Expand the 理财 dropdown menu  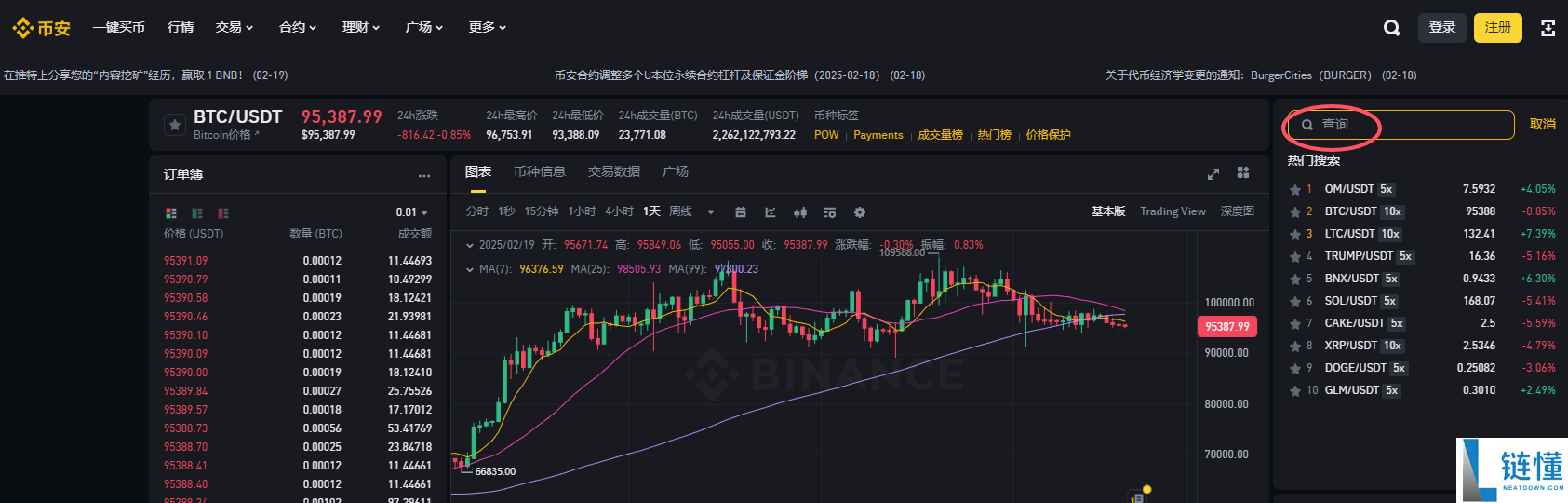tap(361, 28)
